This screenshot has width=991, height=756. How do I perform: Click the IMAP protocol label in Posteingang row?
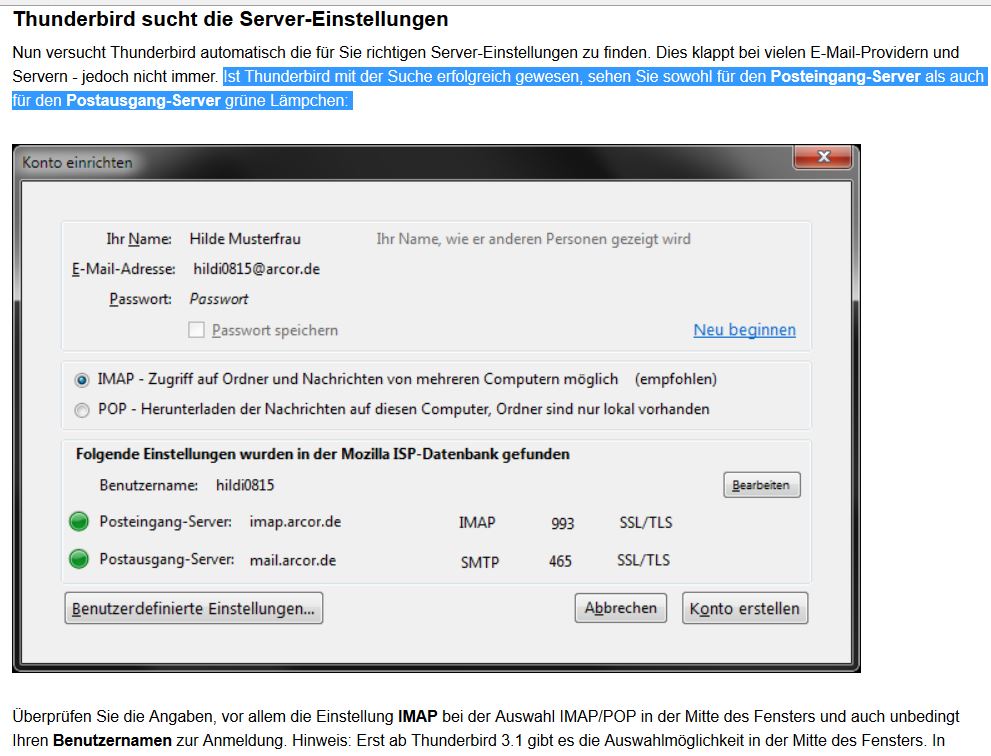[477, 523]
